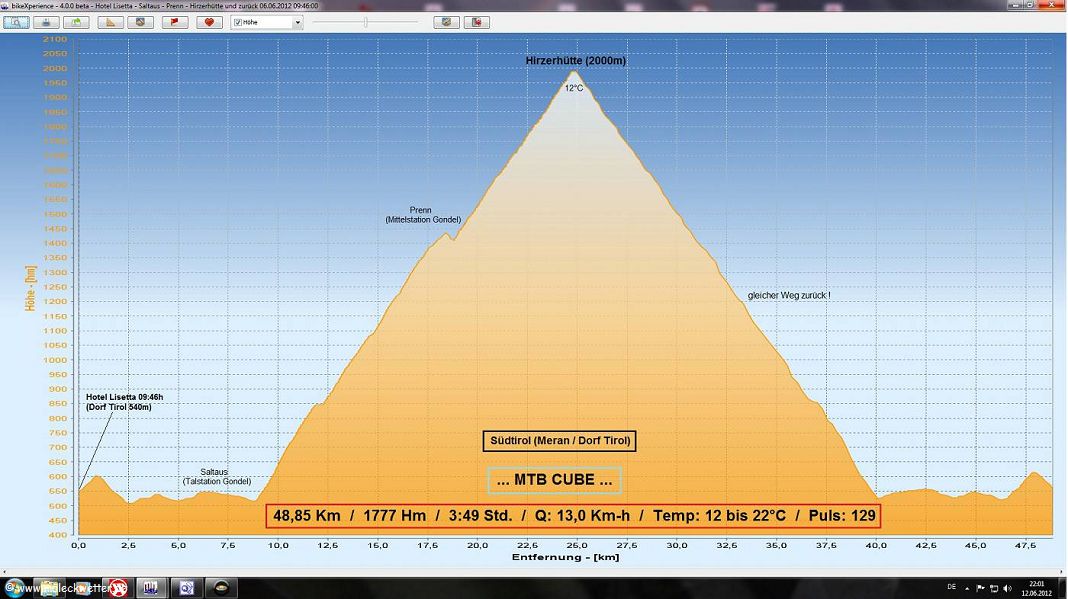Open the Höhe dropdown arrow
The image size is (1068, 599).
point(297,22)
